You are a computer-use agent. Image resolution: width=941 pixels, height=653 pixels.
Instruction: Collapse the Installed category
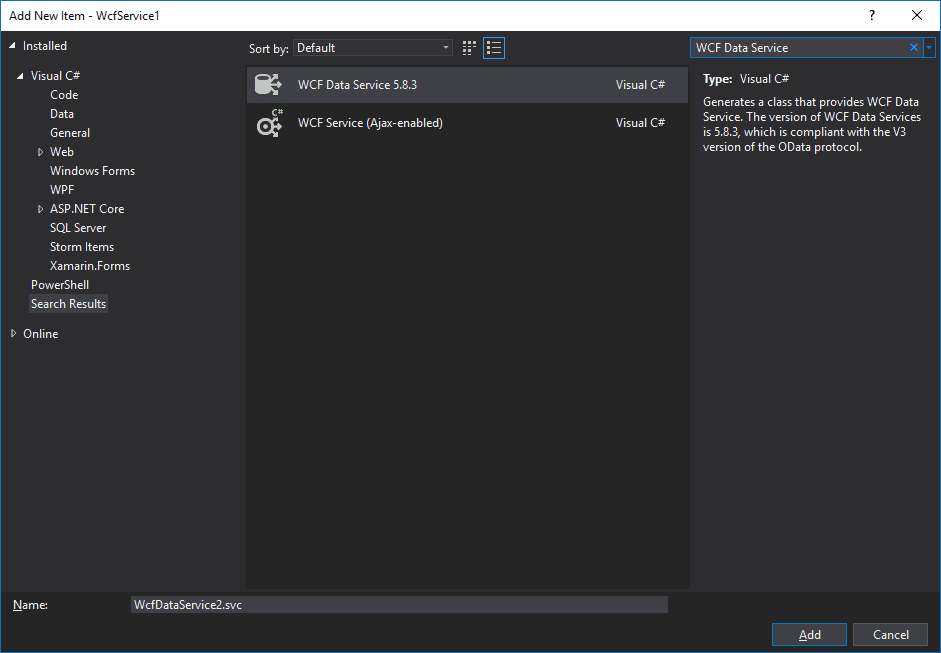(x=13, y=46)
